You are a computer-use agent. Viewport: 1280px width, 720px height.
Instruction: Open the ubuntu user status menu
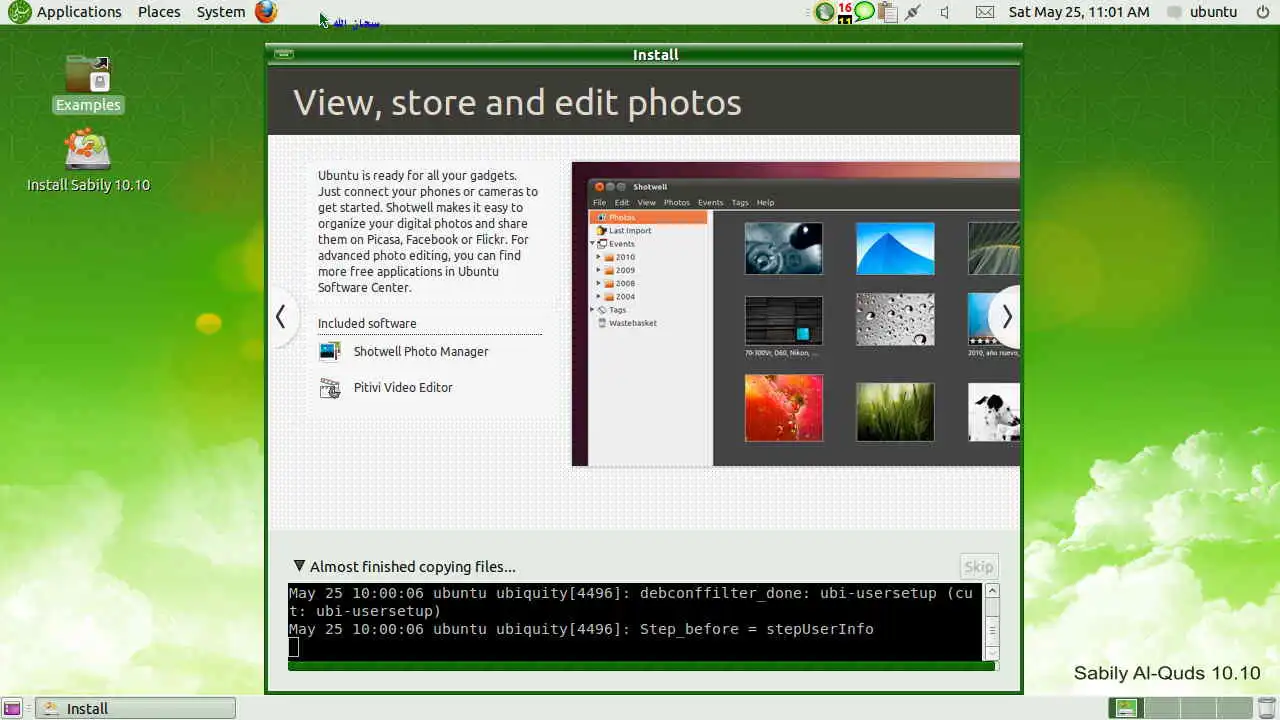[x=1202, y=12]
